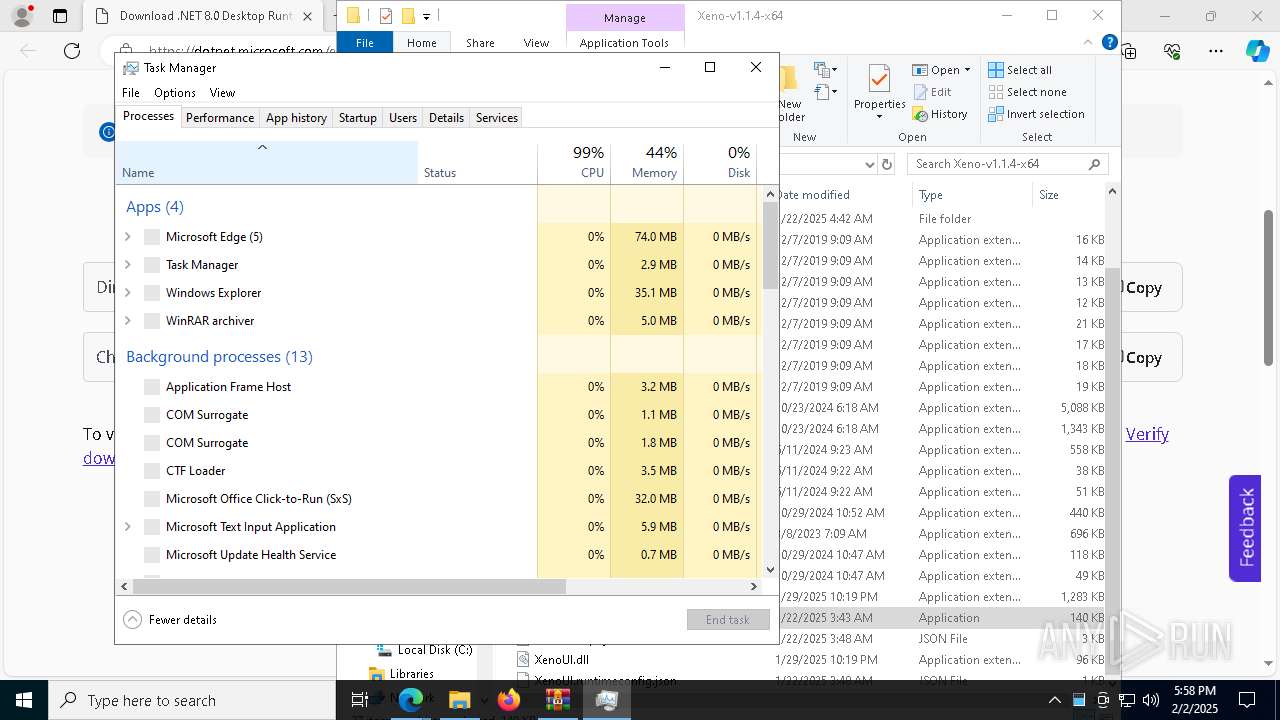1280x720 pixels.
Task: Click the Edge Collections icon
Action: [1129, 51]
